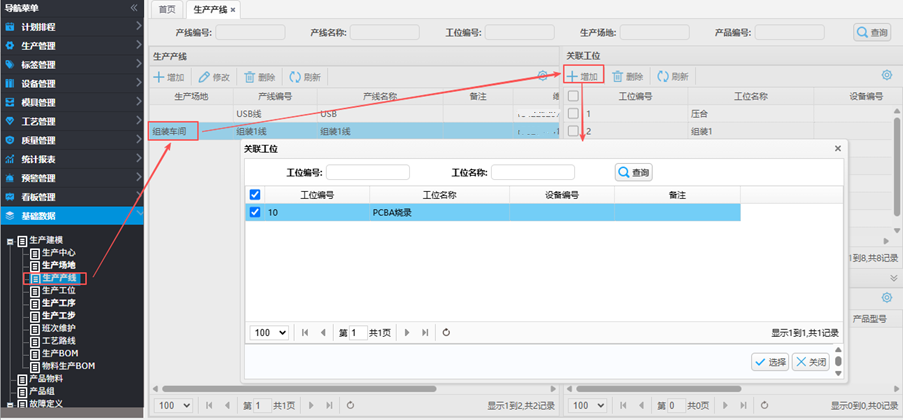Click the 统计报表 chart icon

pos(10,159)
